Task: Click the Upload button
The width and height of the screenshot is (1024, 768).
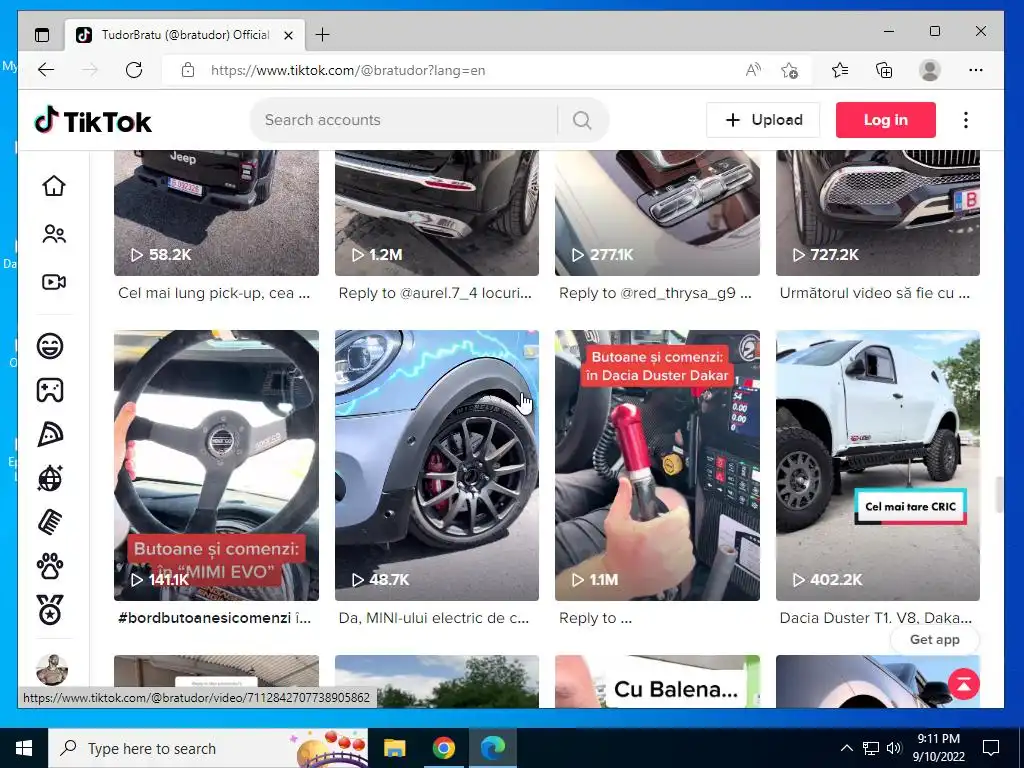Action: (x=763, y=120)
